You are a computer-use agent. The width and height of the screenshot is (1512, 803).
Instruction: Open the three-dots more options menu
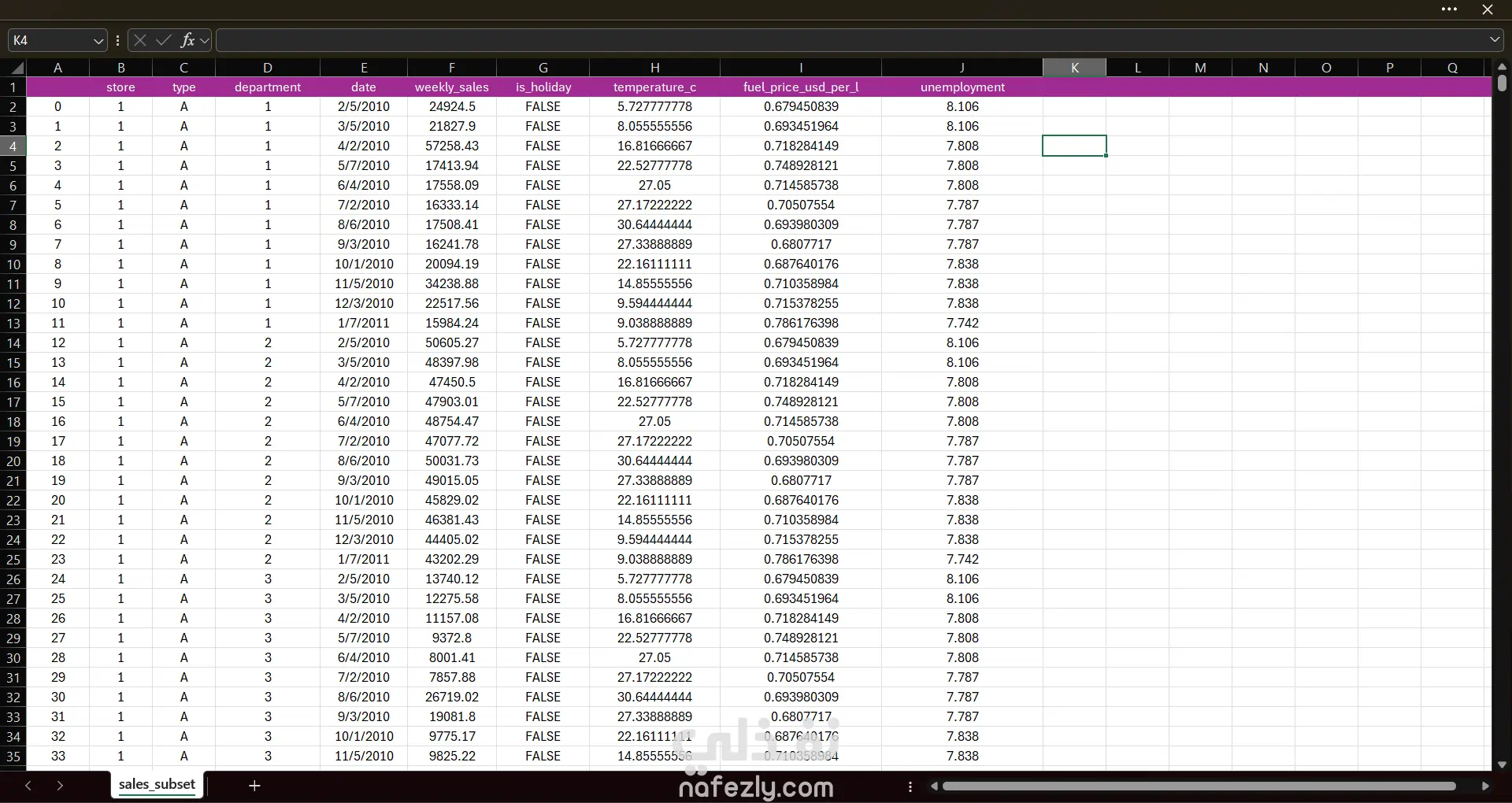tap(1449, 9)
